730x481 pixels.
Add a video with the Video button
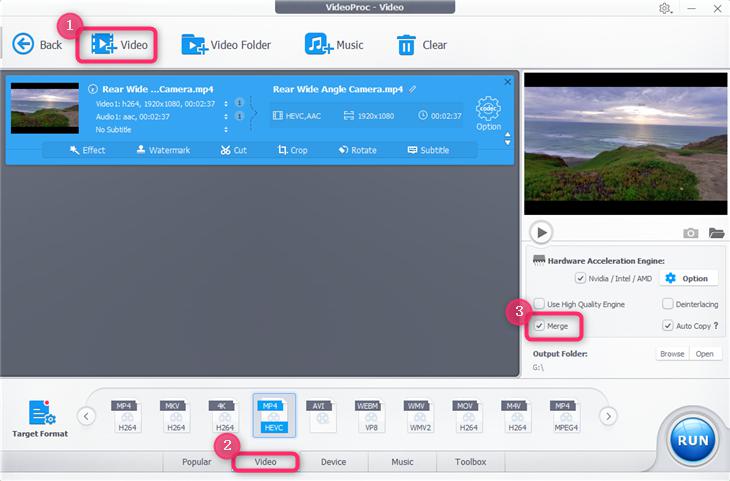coord(119,45)
